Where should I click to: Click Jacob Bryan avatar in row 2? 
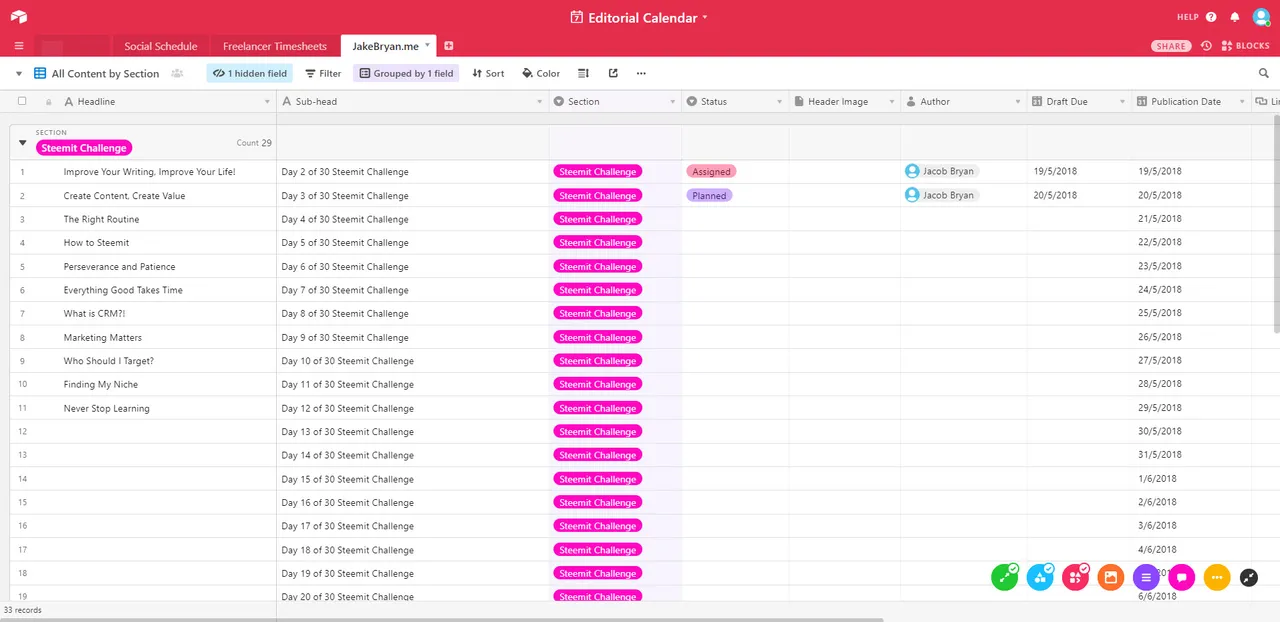point(912,195)
